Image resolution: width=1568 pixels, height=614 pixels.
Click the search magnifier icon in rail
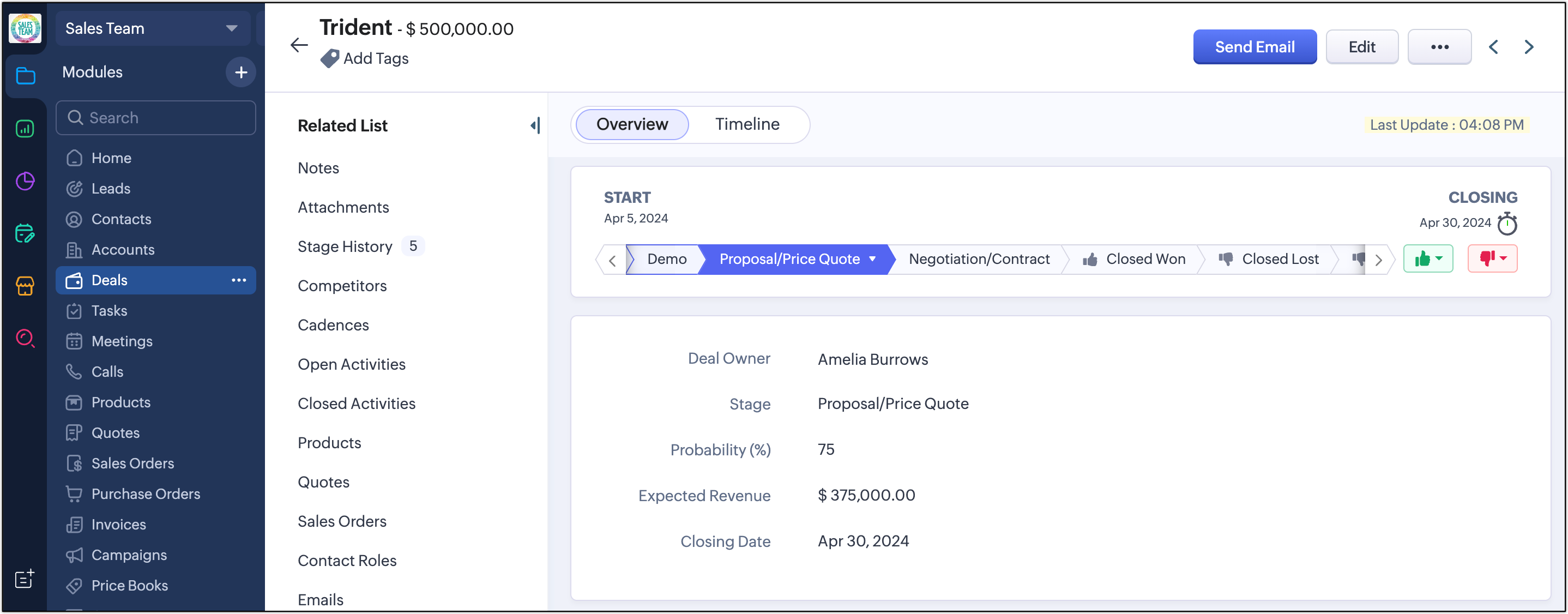coord(25,338)
